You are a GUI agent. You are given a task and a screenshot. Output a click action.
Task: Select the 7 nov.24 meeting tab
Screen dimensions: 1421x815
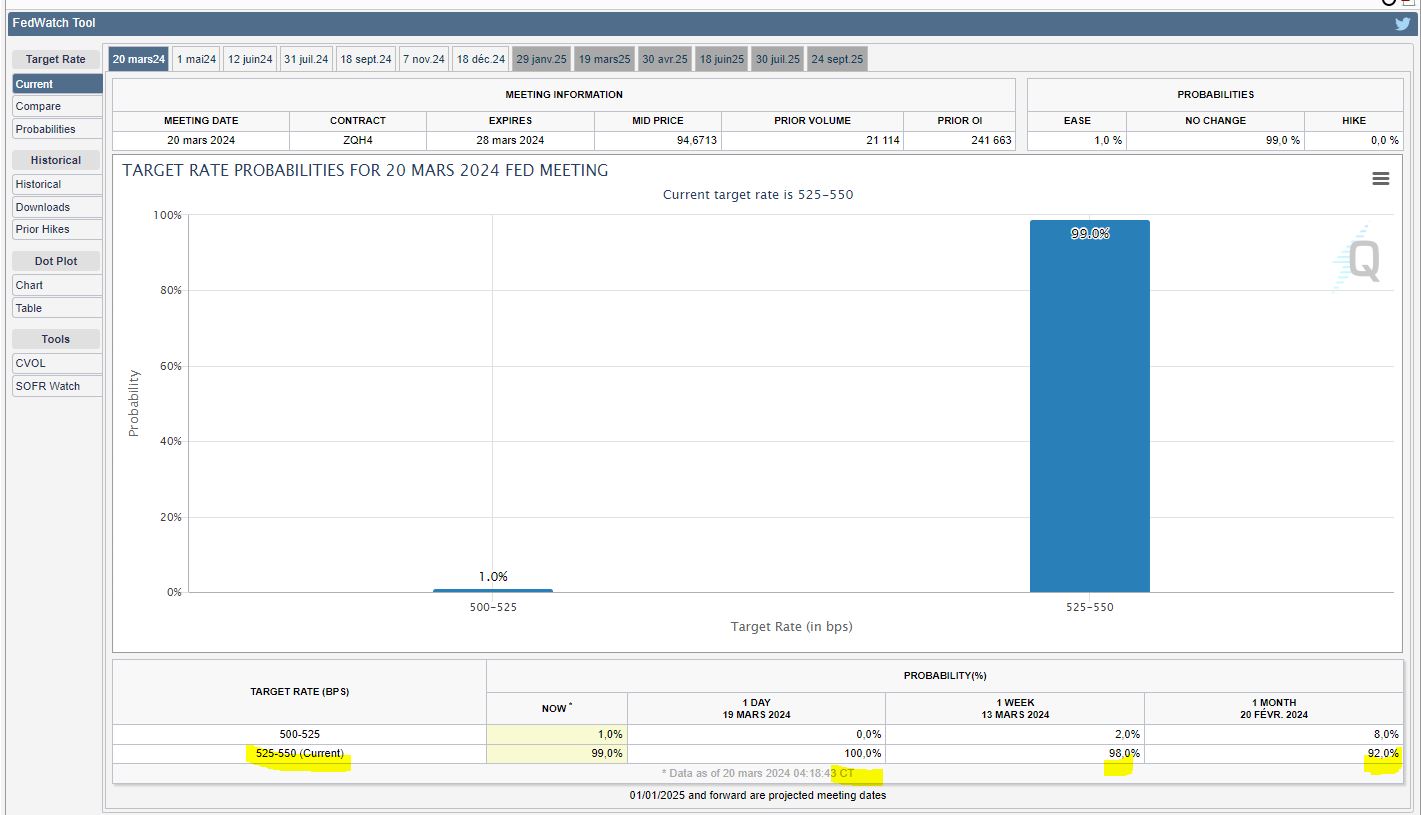pyautogui.click(x=424, y=59)
